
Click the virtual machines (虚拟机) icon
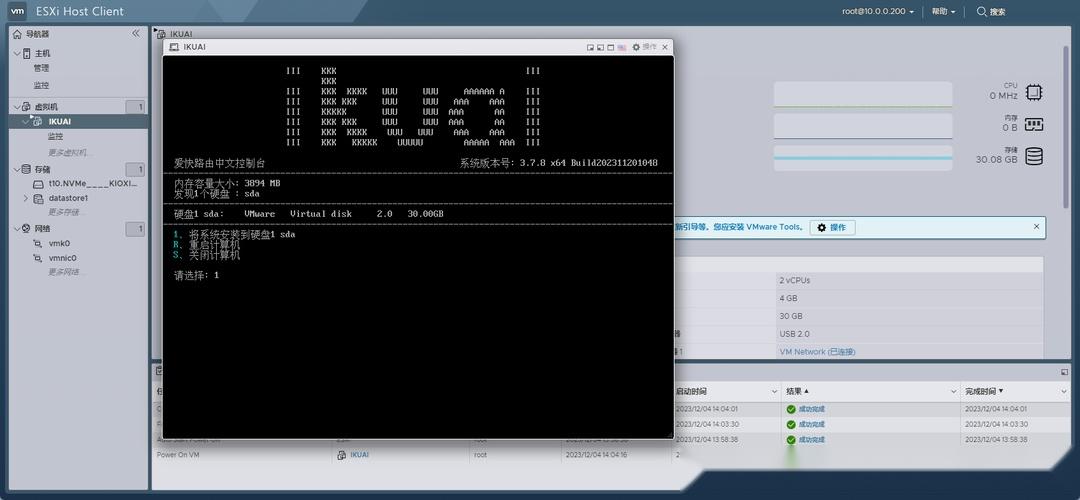(27, 107)
